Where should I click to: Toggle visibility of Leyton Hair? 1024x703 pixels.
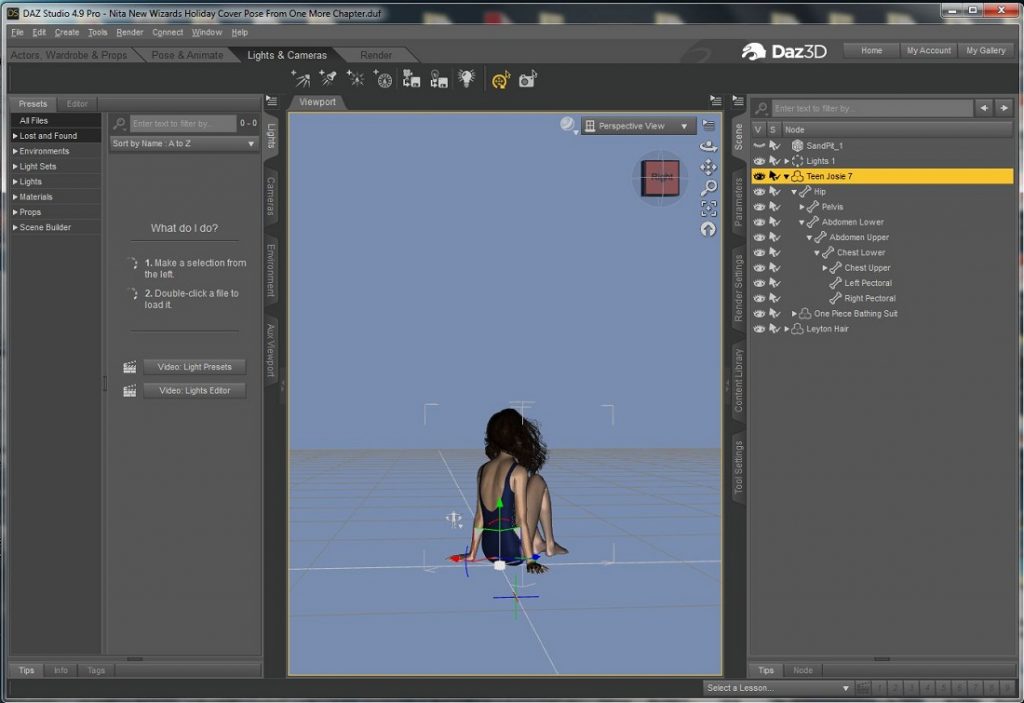[x=759, y=328]
